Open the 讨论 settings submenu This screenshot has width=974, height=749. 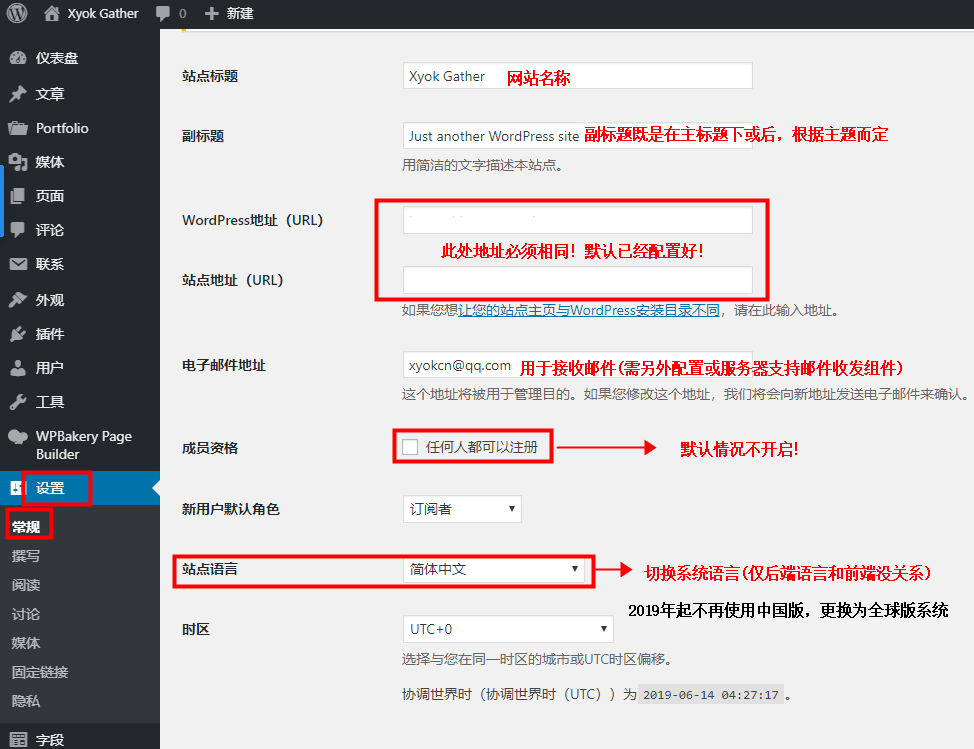click(x=26, y=614)
